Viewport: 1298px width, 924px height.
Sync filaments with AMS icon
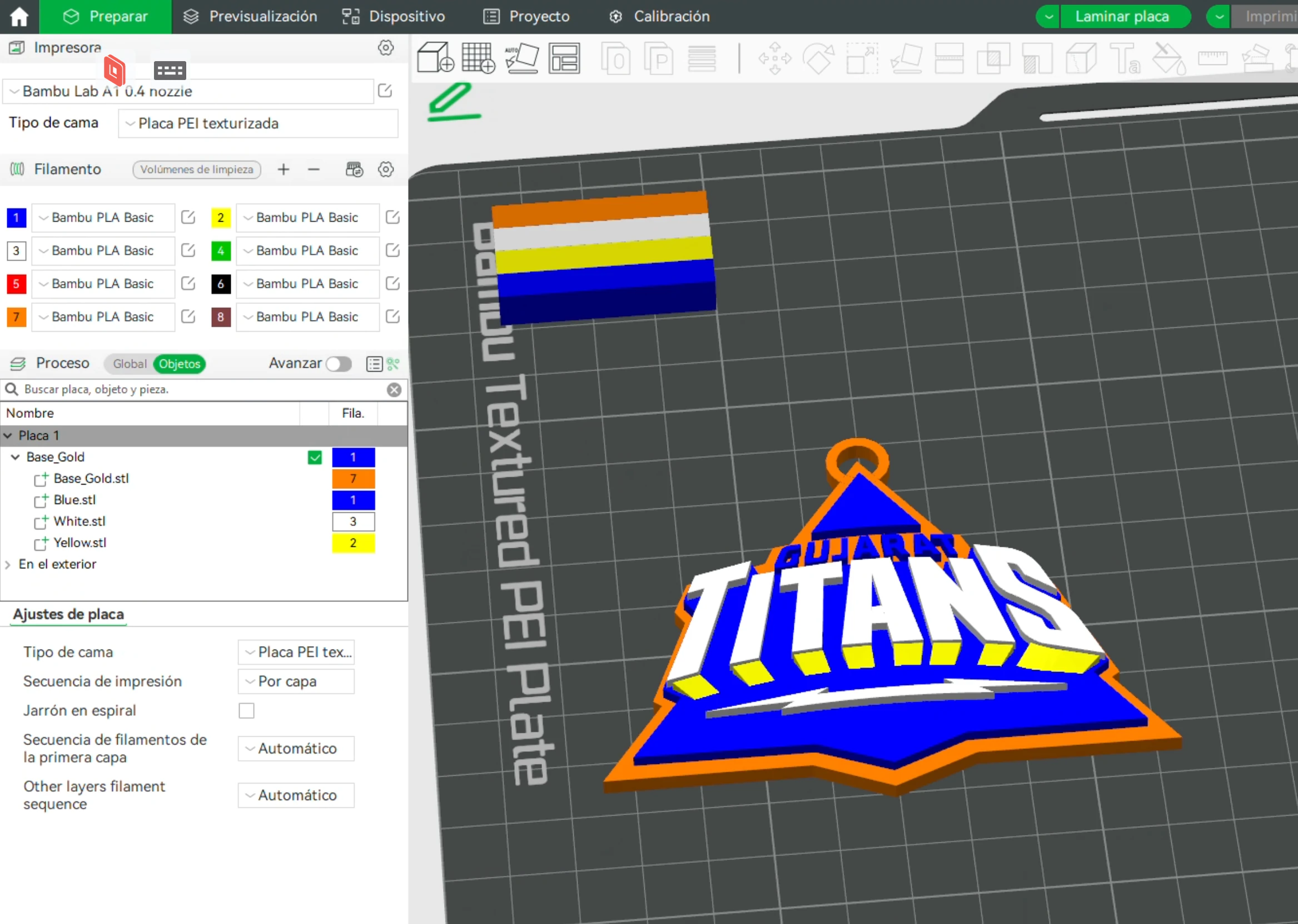click(354, 169)
